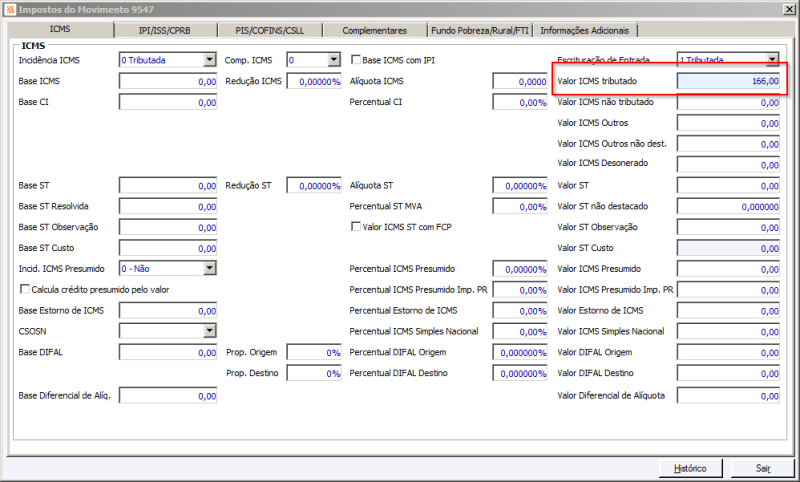Edit Percentual ICMS Presumido Imp. PR field
Screen dimensions: 800x482
click(520, 290)
